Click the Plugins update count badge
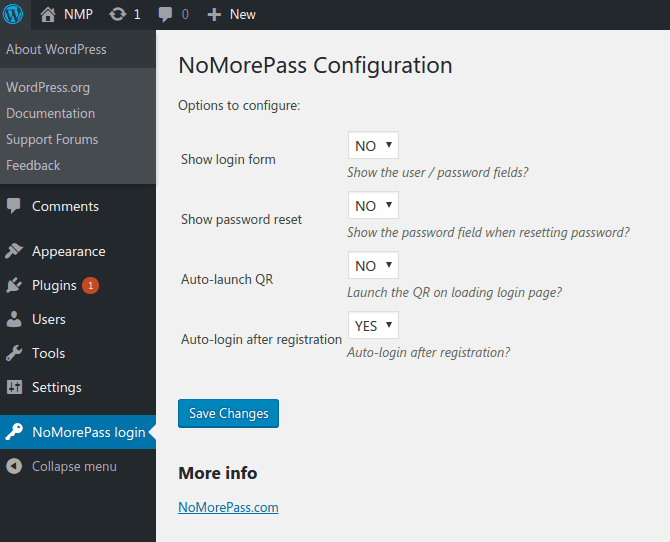 click(x=90, y=285)
